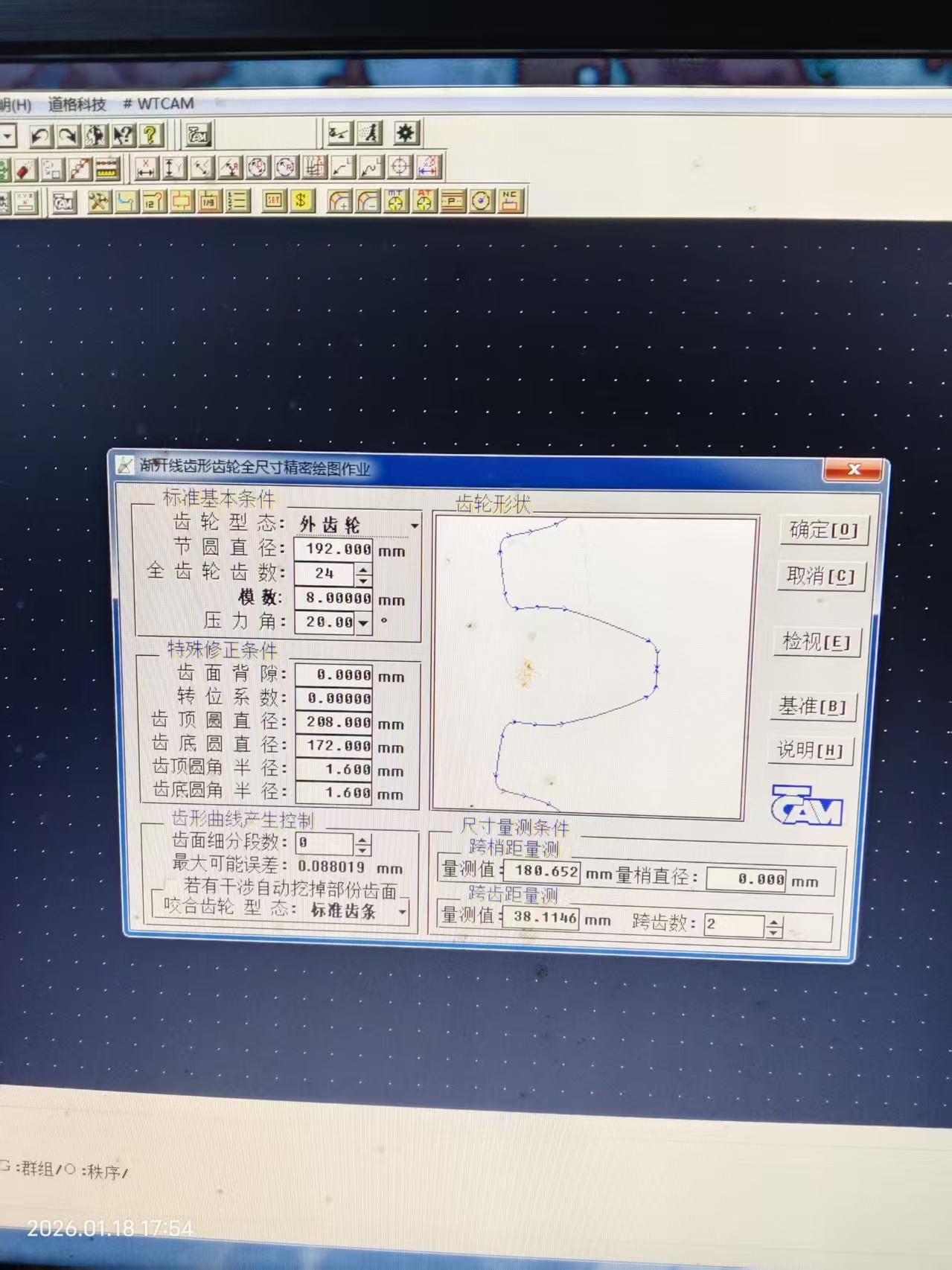Click the 最大可能误差 value 0.088019
This screenshot has height=1270, width=952.
pos(331,866)
